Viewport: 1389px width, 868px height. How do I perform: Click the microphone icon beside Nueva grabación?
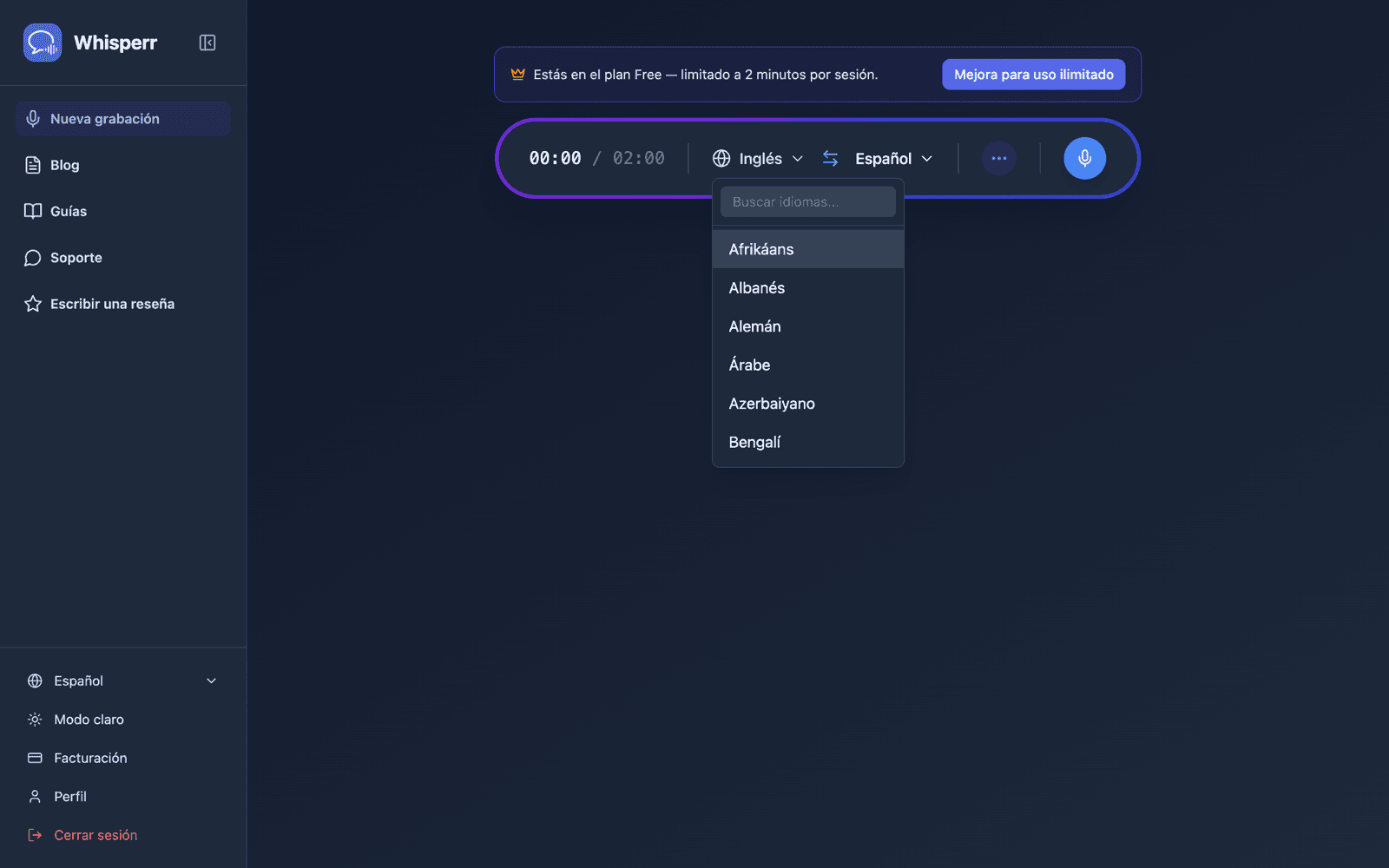point(33,119)
